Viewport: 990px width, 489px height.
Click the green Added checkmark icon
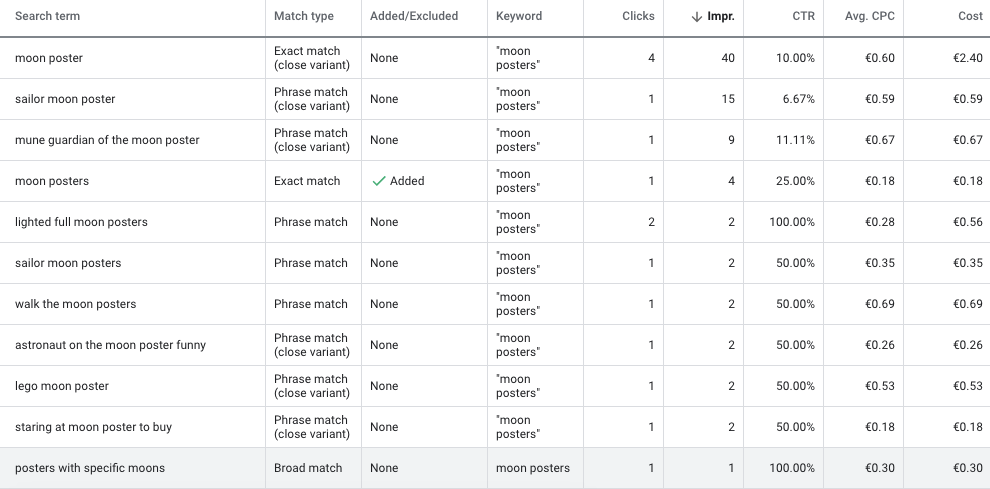pos(378,181)
